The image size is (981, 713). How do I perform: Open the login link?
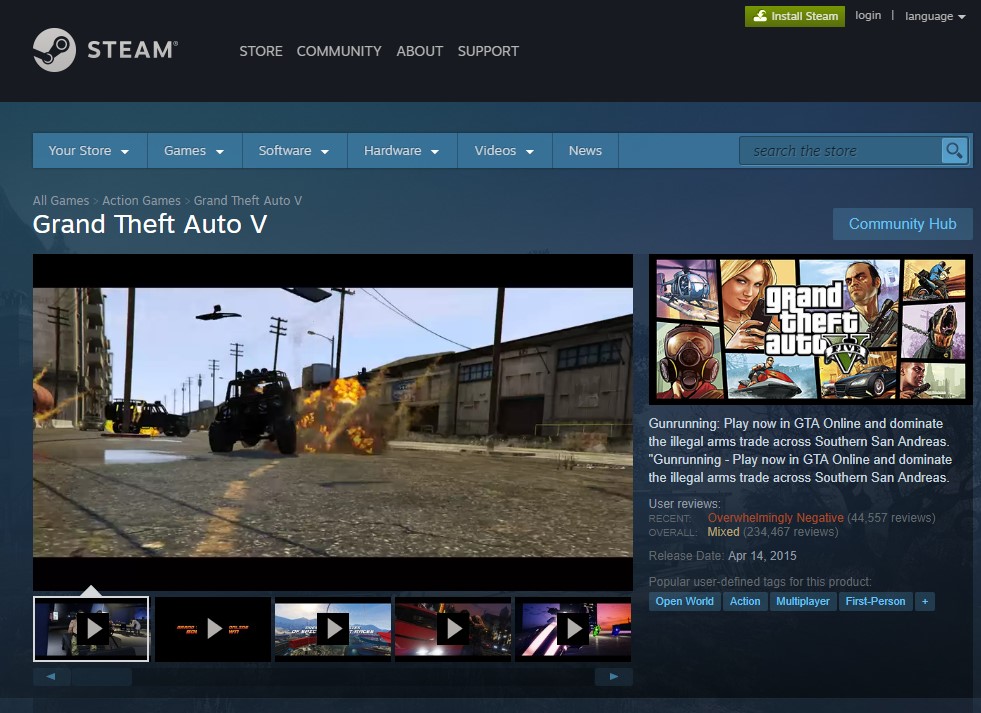(x=868, y=16)
